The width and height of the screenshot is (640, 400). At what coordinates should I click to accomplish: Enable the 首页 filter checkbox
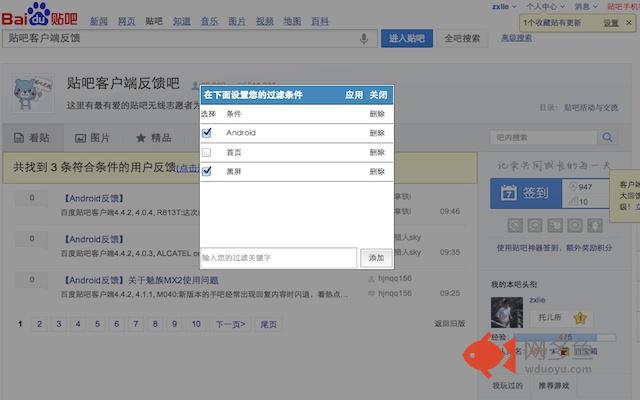point(207,152)
